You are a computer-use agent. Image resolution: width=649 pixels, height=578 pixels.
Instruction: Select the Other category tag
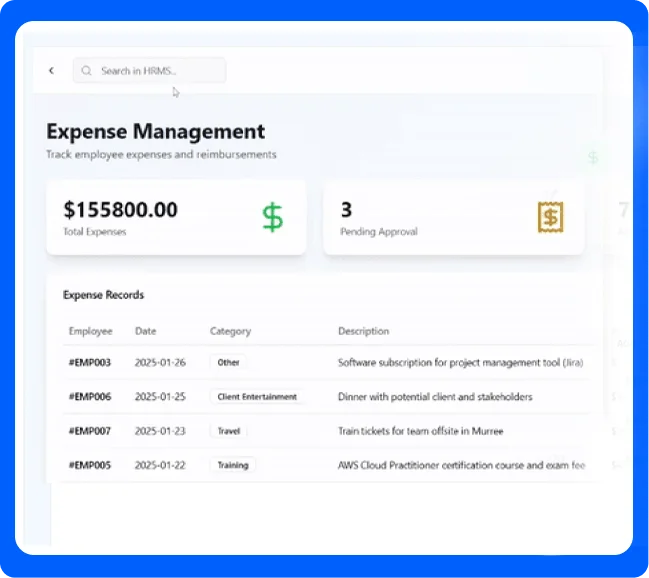(228, 363)
